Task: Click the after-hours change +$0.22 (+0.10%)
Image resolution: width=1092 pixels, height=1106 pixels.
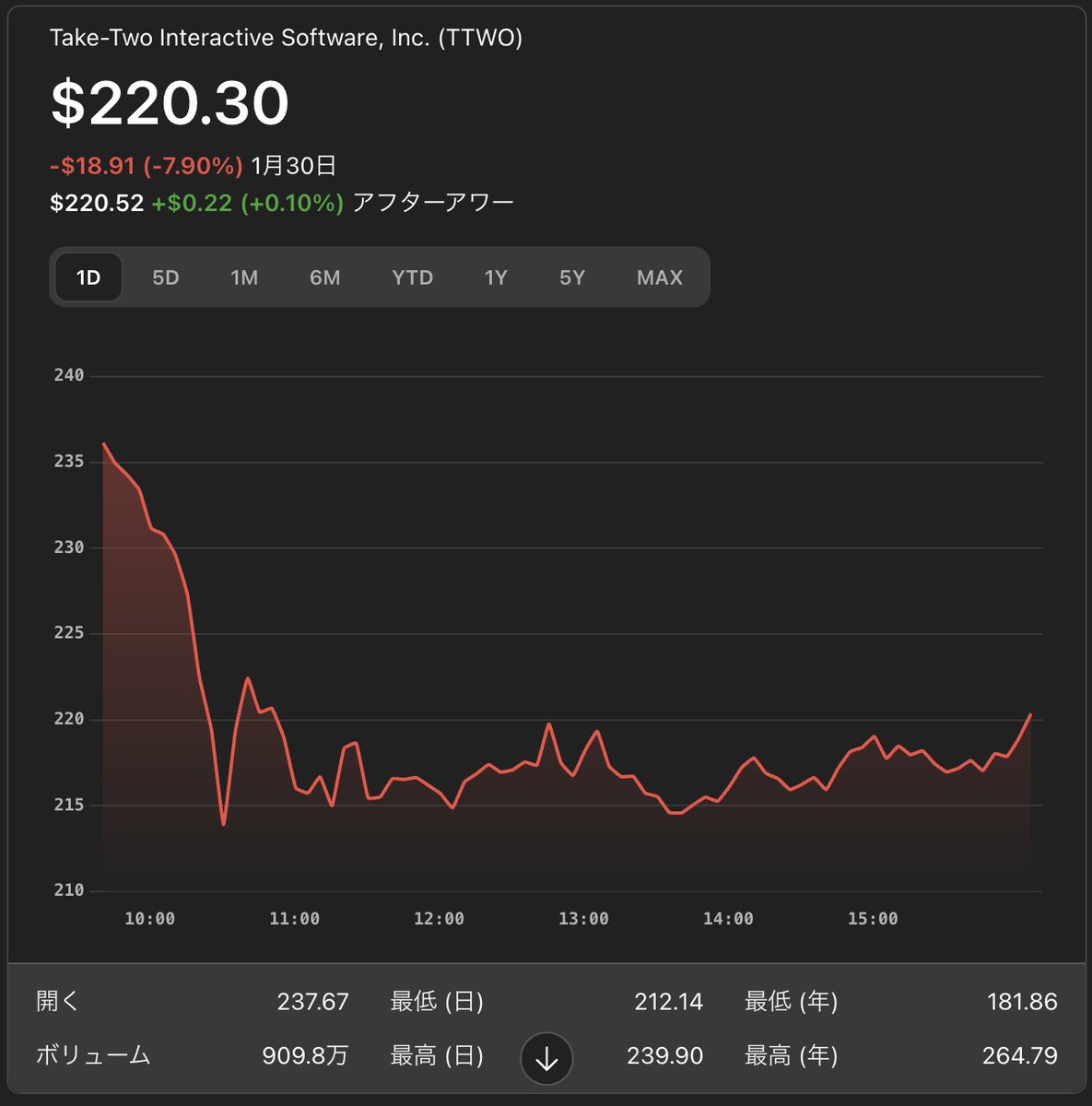Action: pos(248,203)
